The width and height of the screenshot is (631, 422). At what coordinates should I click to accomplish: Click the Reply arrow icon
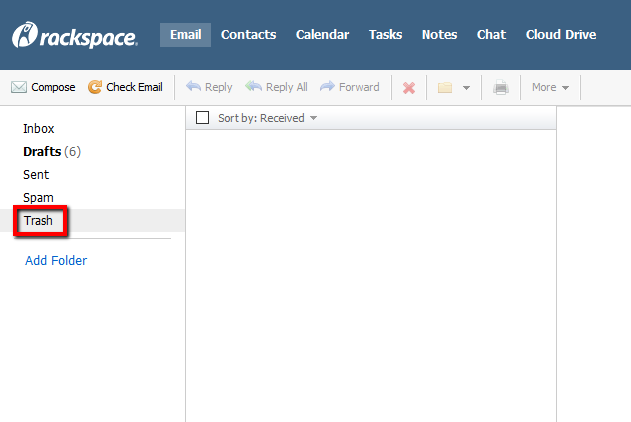point(194,86)
